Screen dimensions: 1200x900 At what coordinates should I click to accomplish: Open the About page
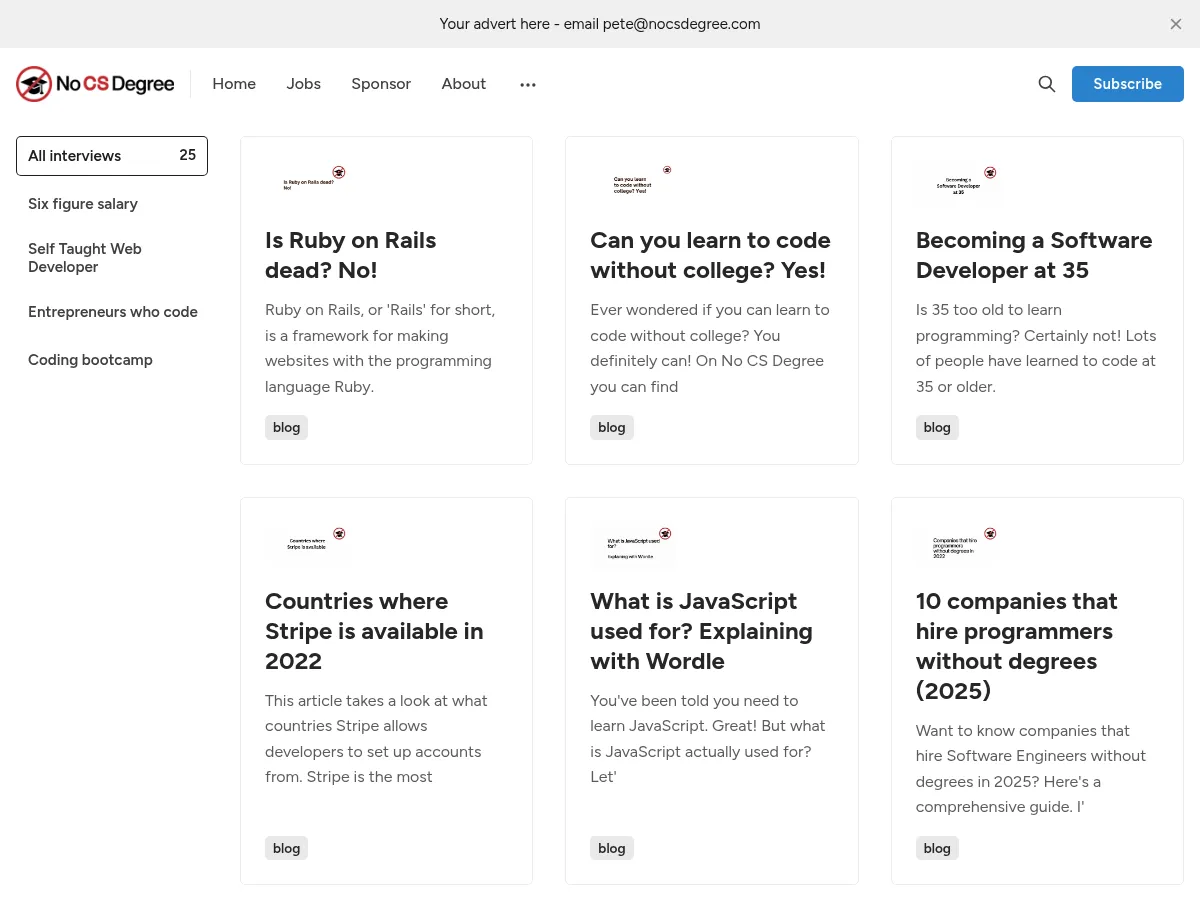464,84
